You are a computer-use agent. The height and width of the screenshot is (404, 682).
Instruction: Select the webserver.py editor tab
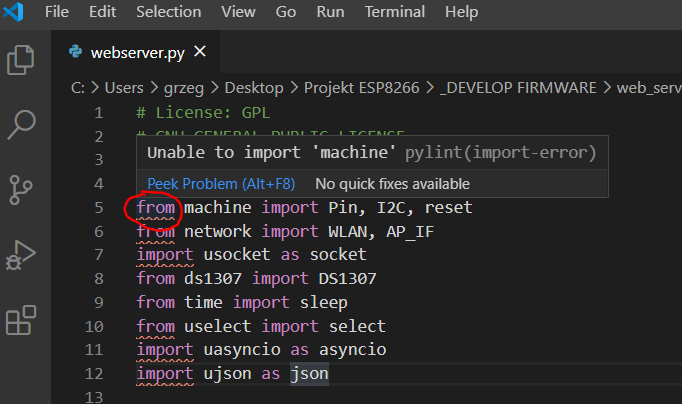pyautogui.click(x=136, y=52)
